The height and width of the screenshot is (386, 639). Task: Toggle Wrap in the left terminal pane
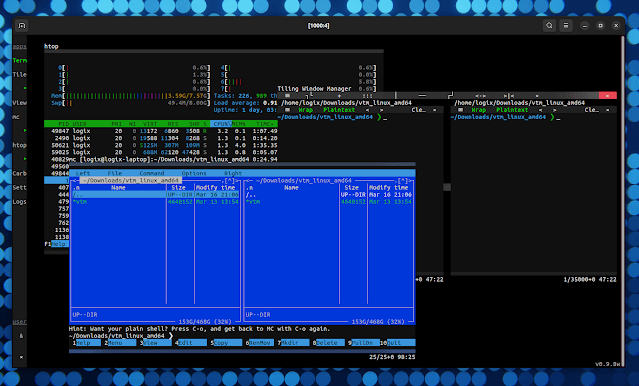coord(305,110)
